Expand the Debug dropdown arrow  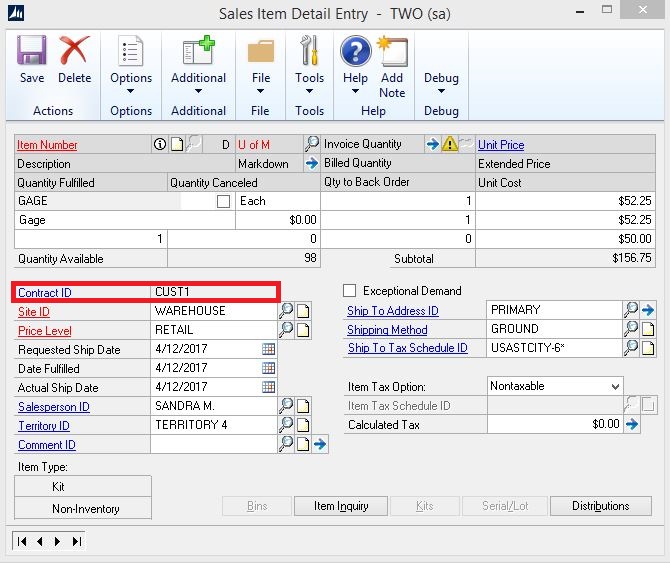pos(441,91)
